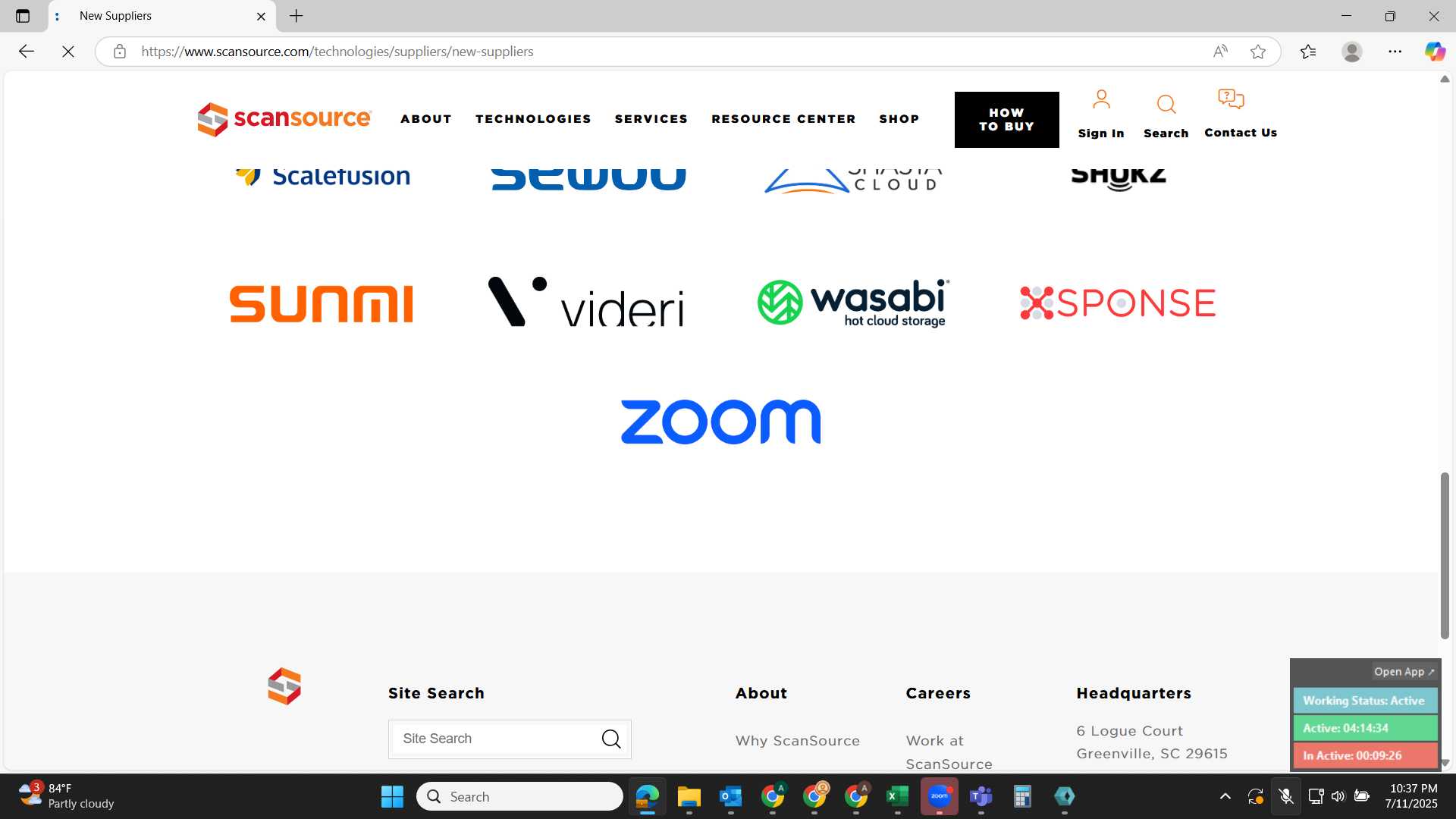
Task: Select the Shokz supplier logo
Action: pos(1119,180)
